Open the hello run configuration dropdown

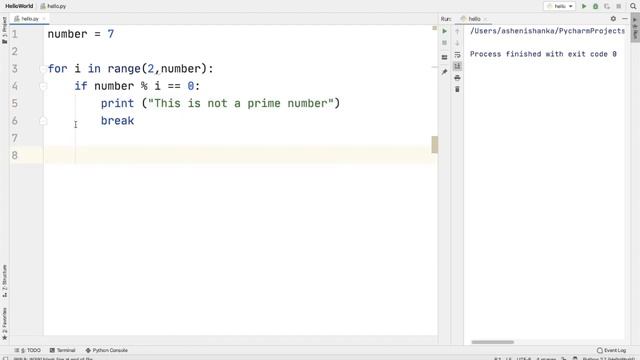pyautogui.click(x=560, y=6)
